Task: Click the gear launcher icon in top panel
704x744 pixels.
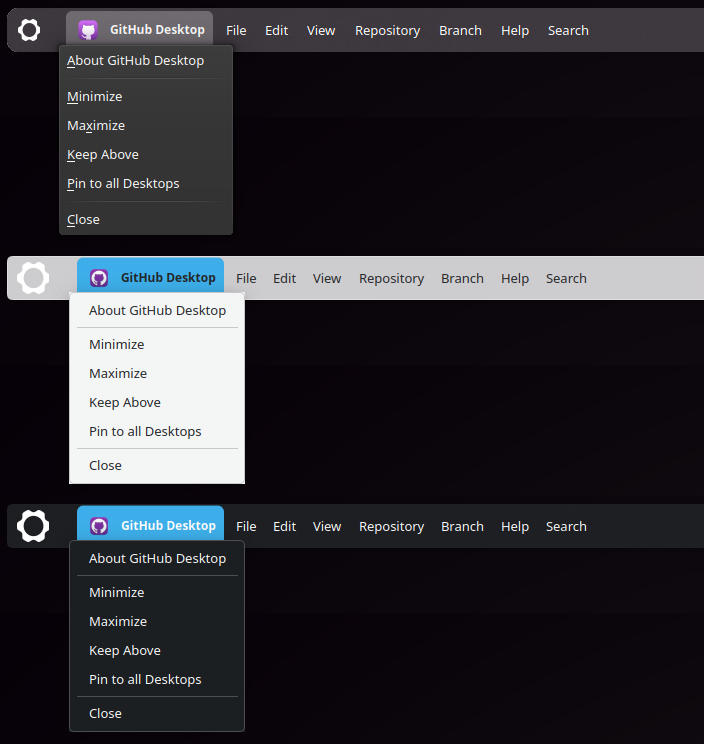Action: pyautogui.click(x=29, y=30)
